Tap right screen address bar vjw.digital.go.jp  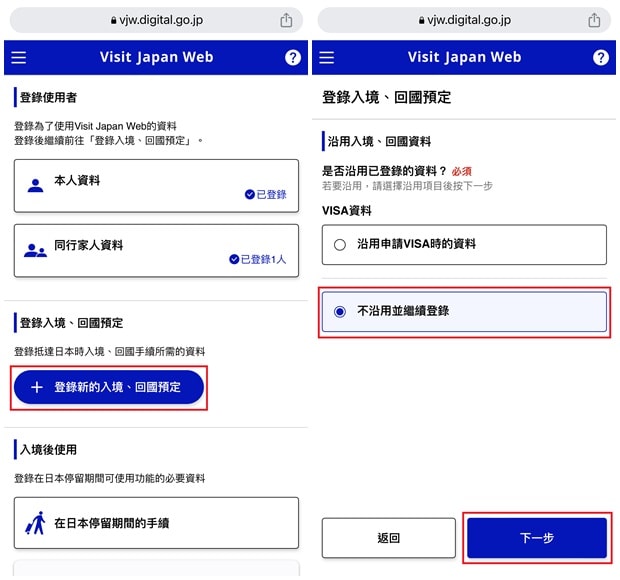point(464,20)
